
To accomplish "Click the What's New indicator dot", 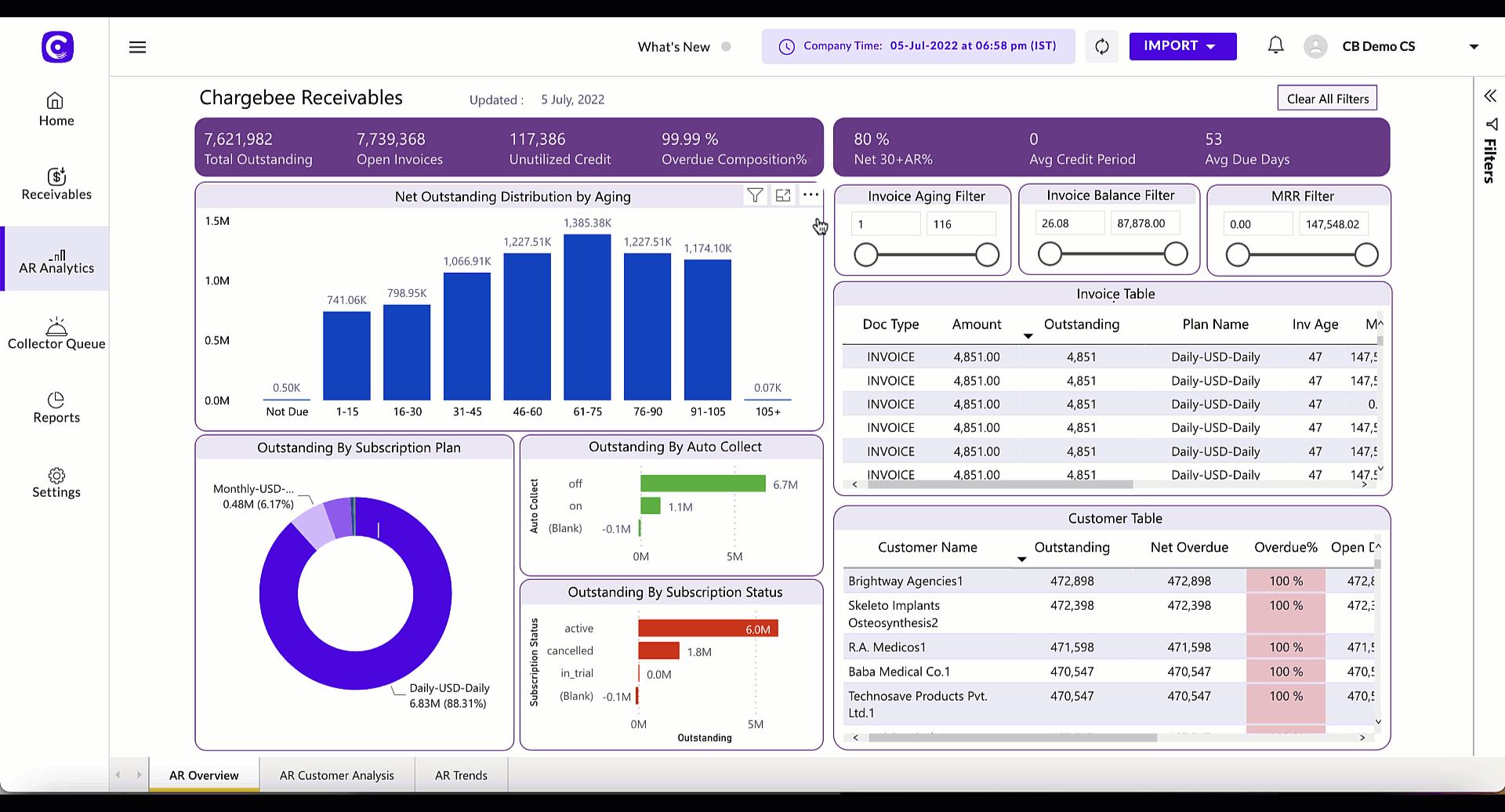I will coord(726,47).
